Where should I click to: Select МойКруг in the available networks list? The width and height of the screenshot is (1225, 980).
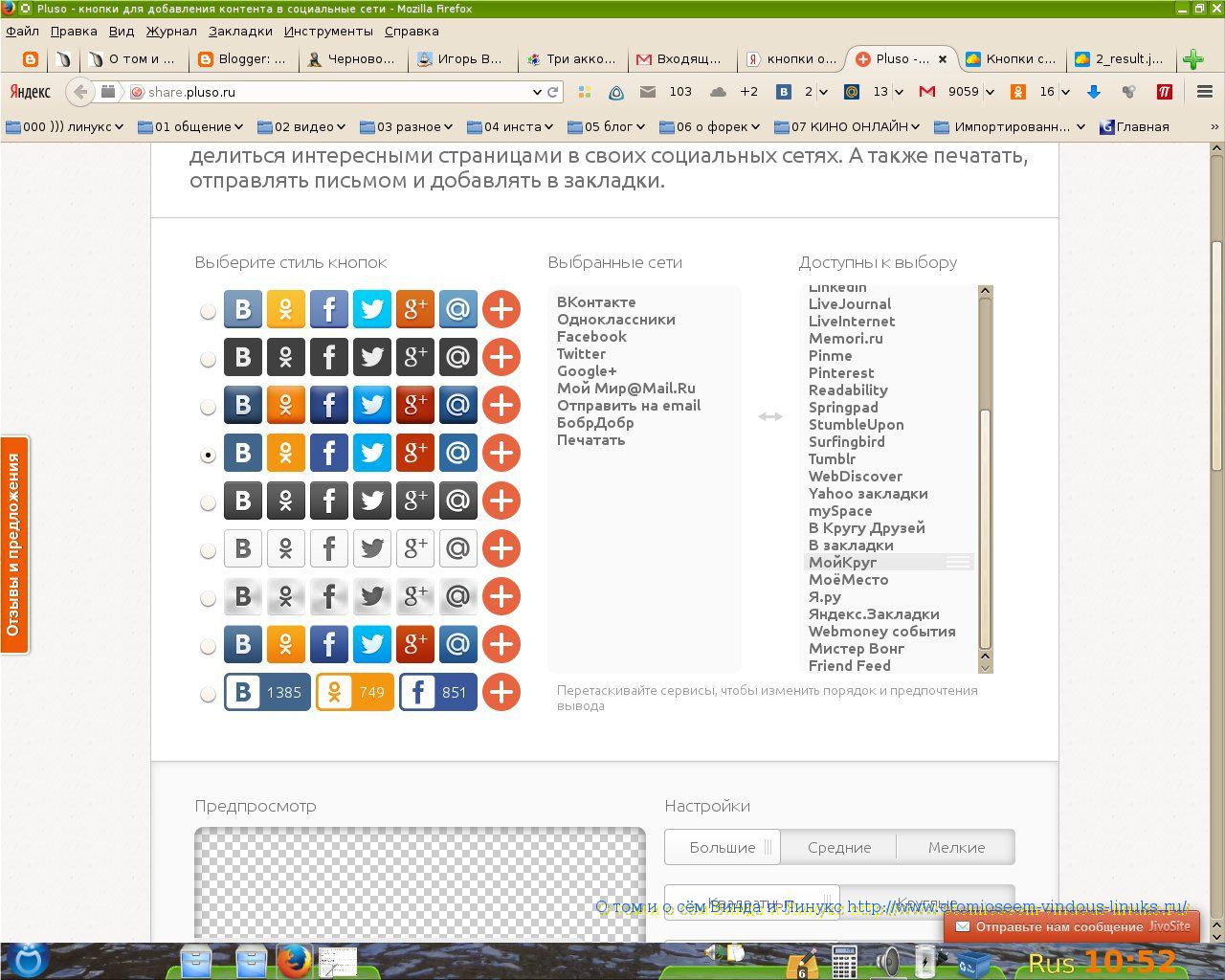(889, 562)
